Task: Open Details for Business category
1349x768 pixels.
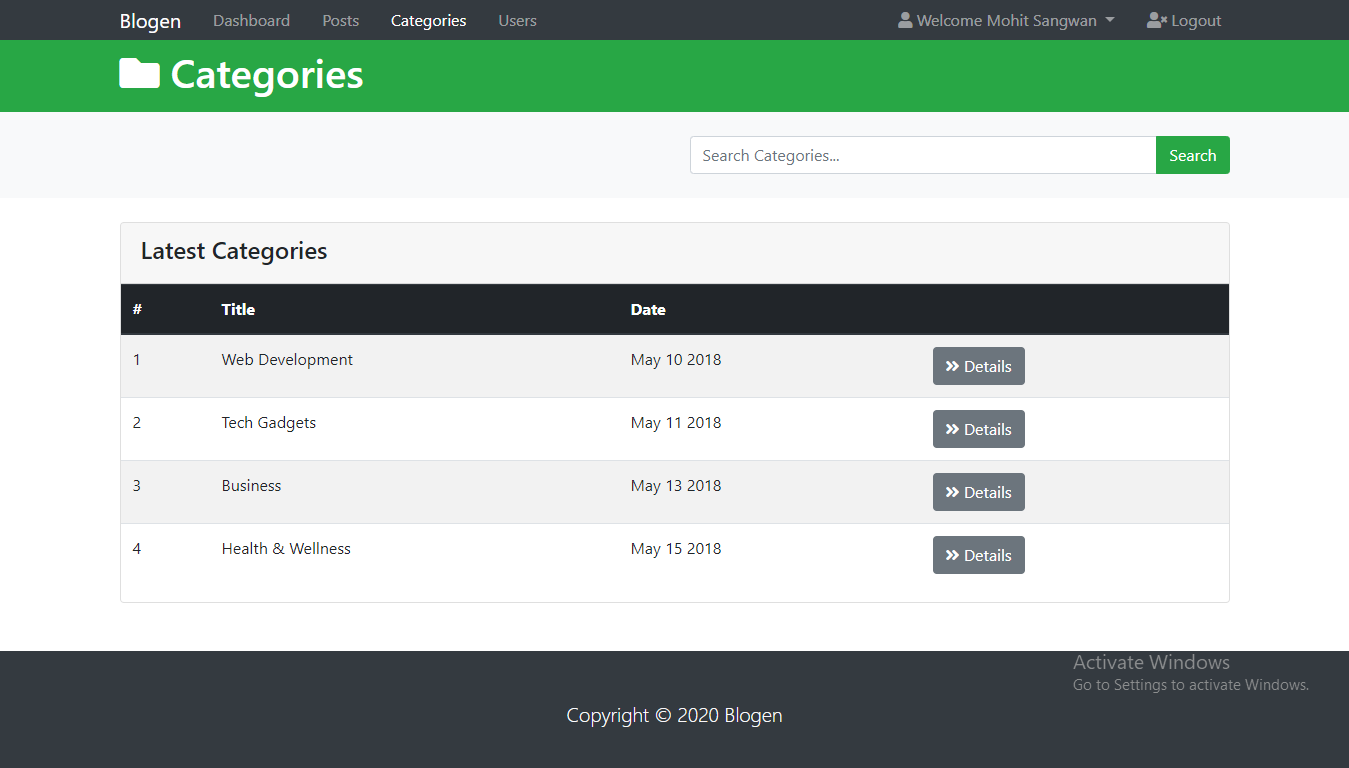Action: click(978, 492)
